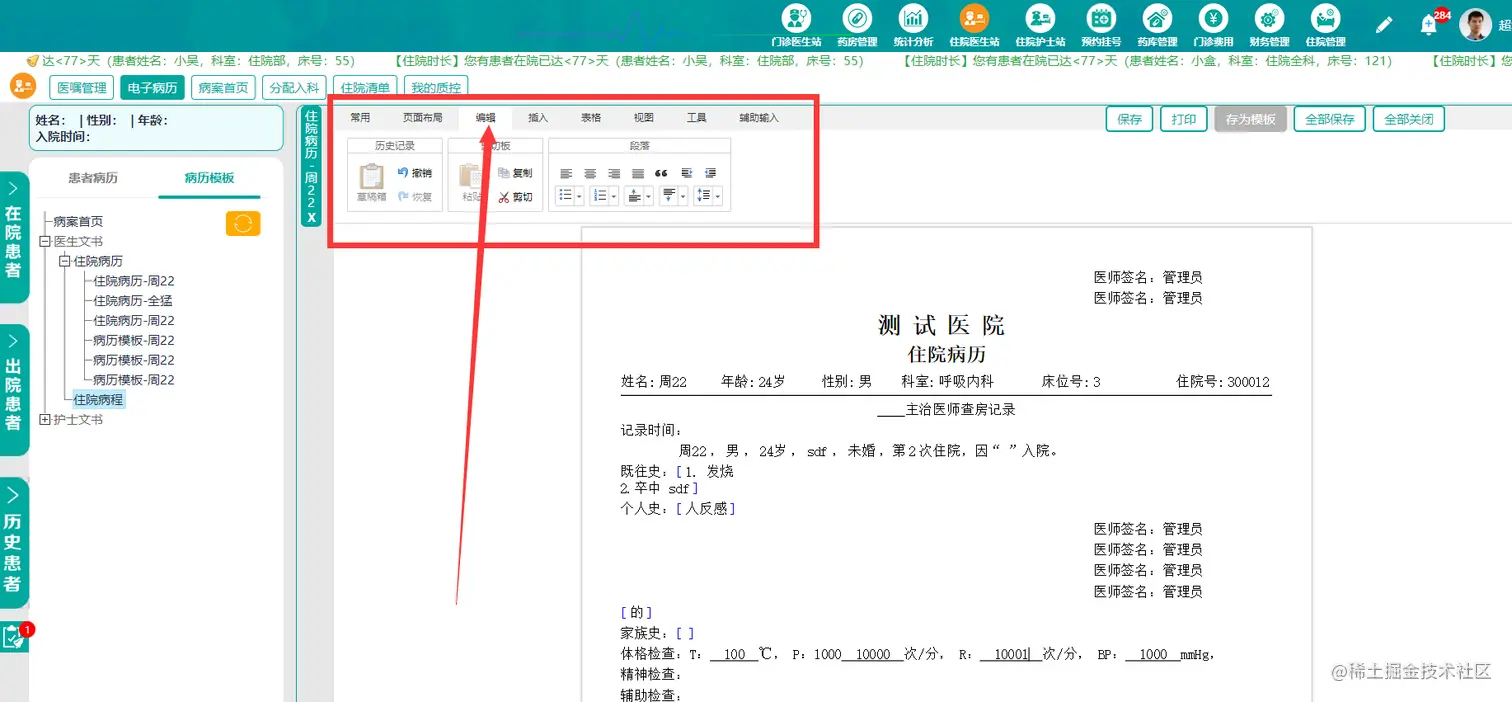This screenshot has width=1512, height=702.
Task: Apply center paragraph alignment
Action: tap(590, 173)
